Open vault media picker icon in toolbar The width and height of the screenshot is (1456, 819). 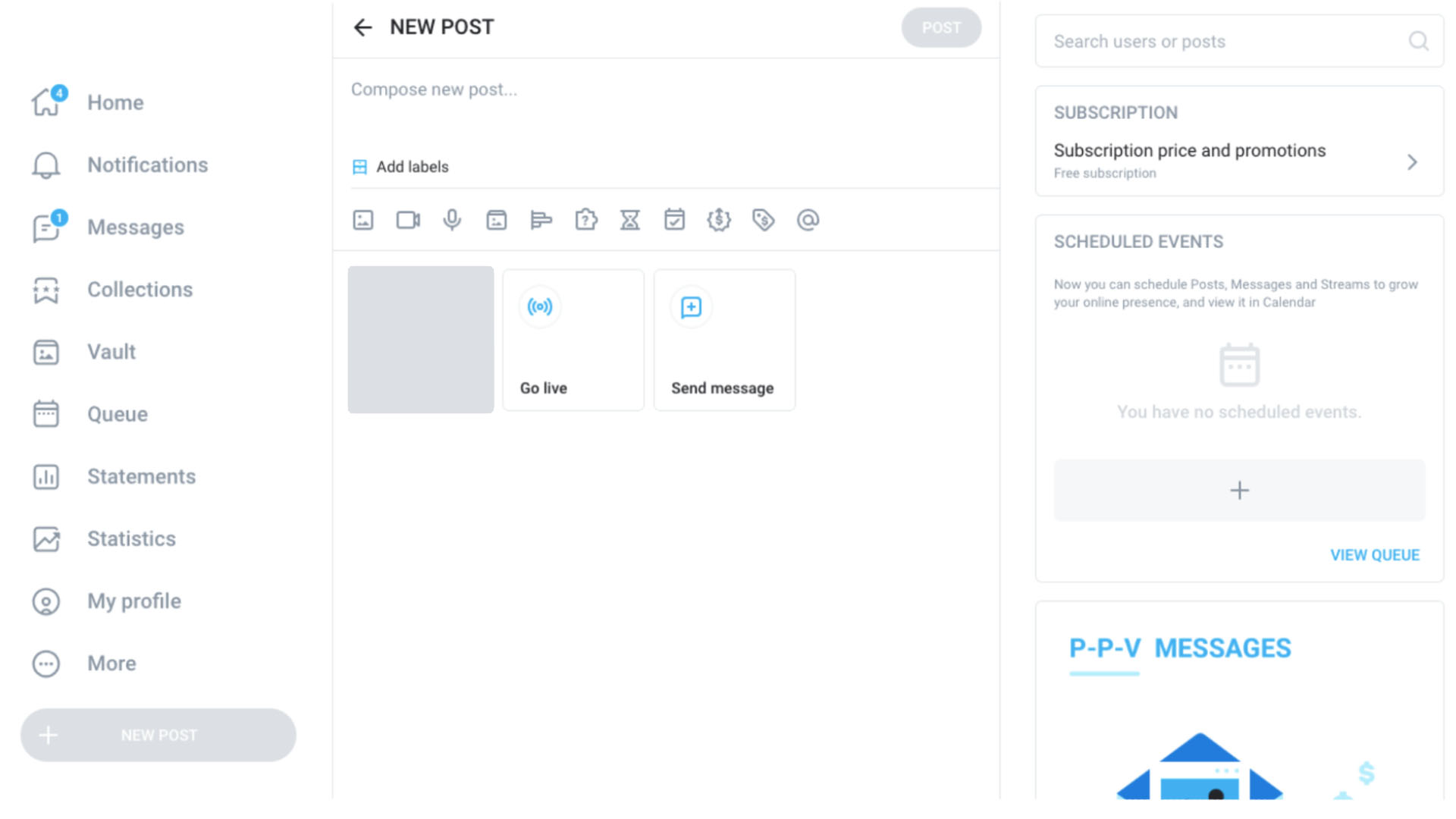click(497, 220)
